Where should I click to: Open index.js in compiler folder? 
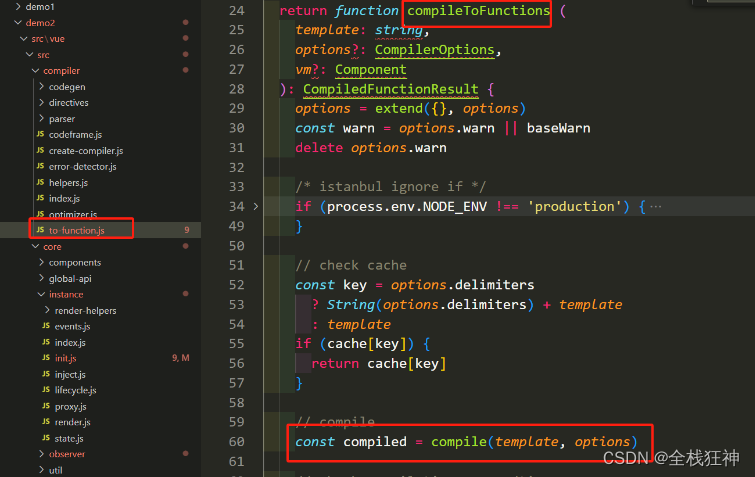coord(64,198)
